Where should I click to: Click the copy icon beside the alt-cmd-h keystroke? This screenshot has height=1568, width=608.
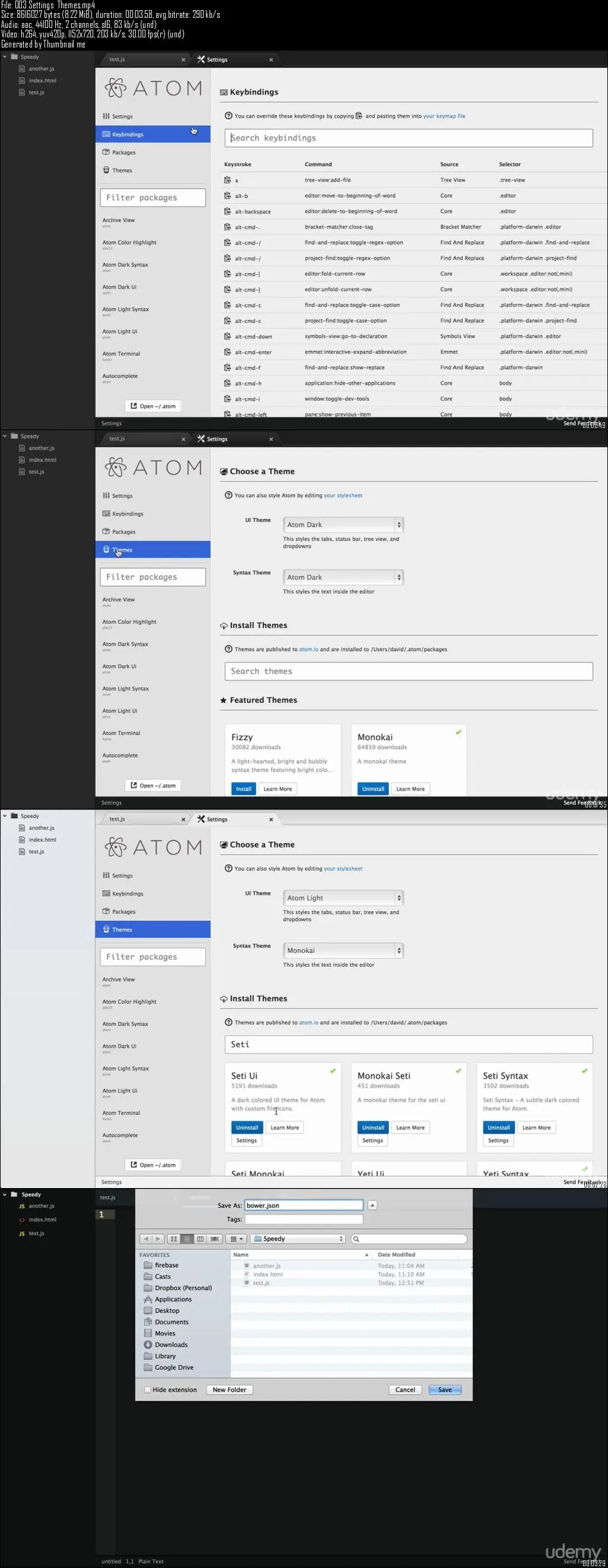click(227, 383)
